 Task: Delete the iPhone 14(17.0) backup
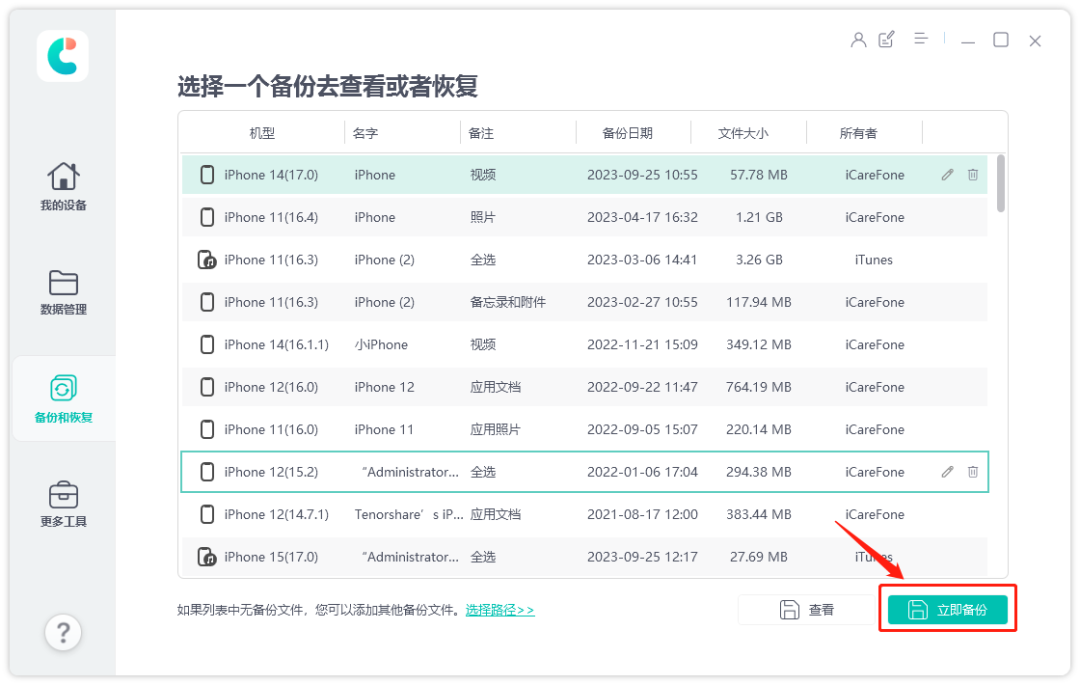tap(973, 175)
